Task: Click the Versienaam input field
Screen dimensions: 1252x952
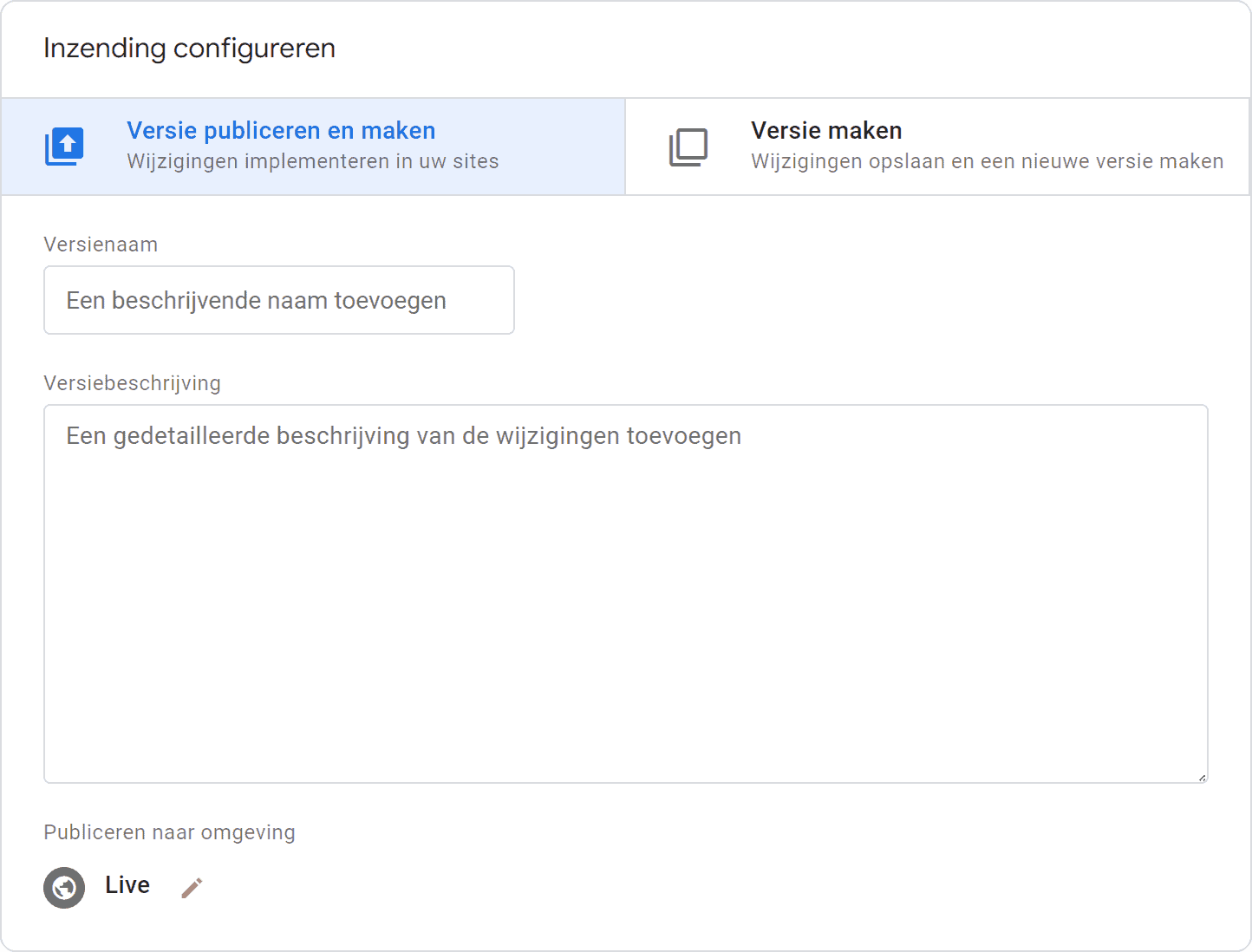Action: click(279, 300)
